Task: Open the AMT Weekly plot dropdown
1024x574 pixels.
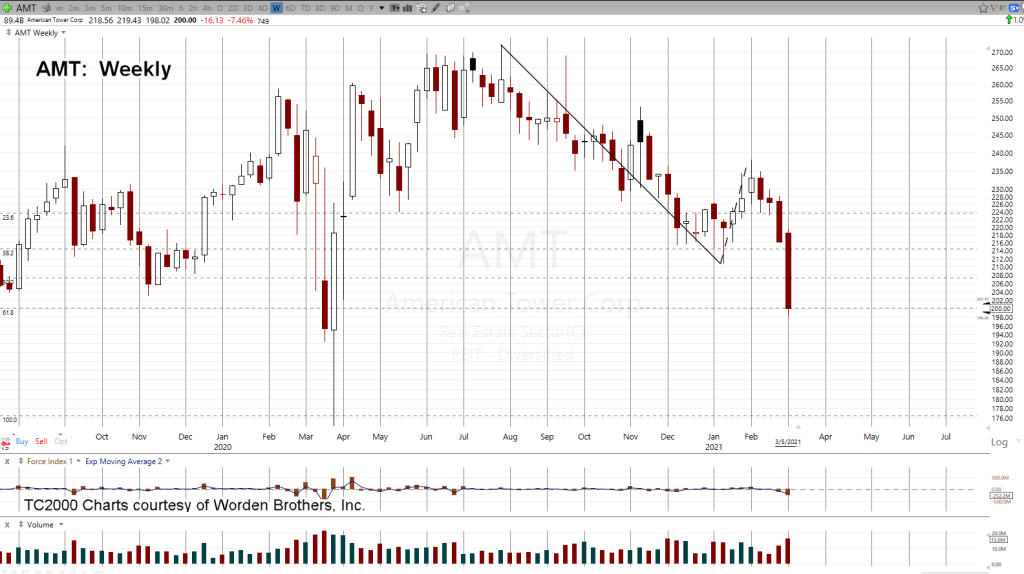Action: point(63,32)
